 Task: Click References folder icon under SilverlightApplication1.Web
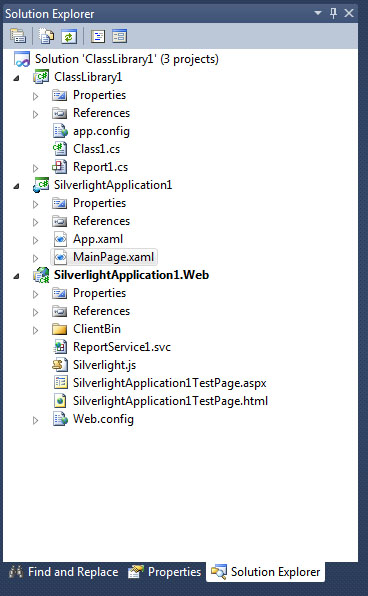[59, 311]
